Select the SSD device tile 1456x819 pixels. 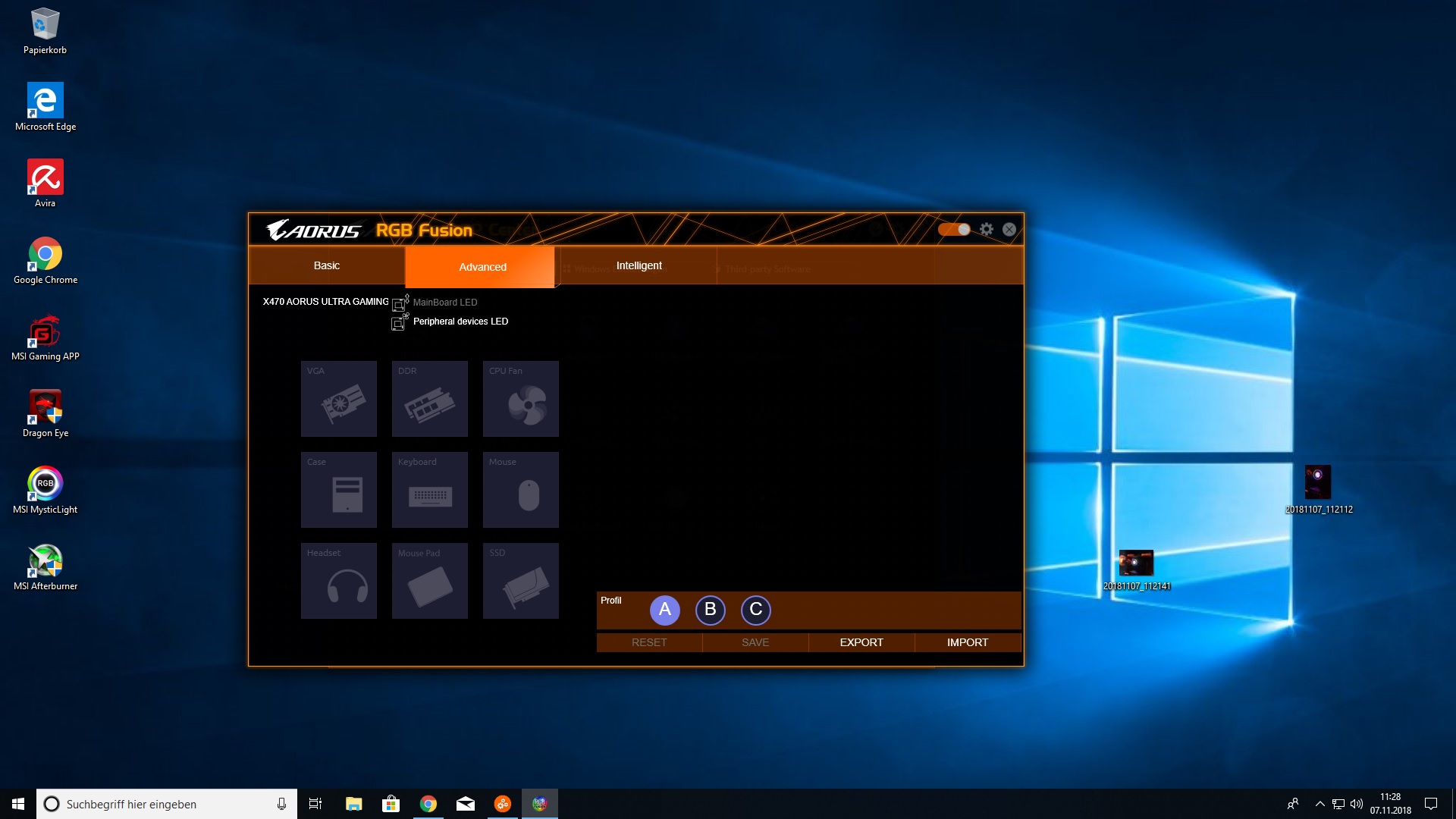click(521, 581)
